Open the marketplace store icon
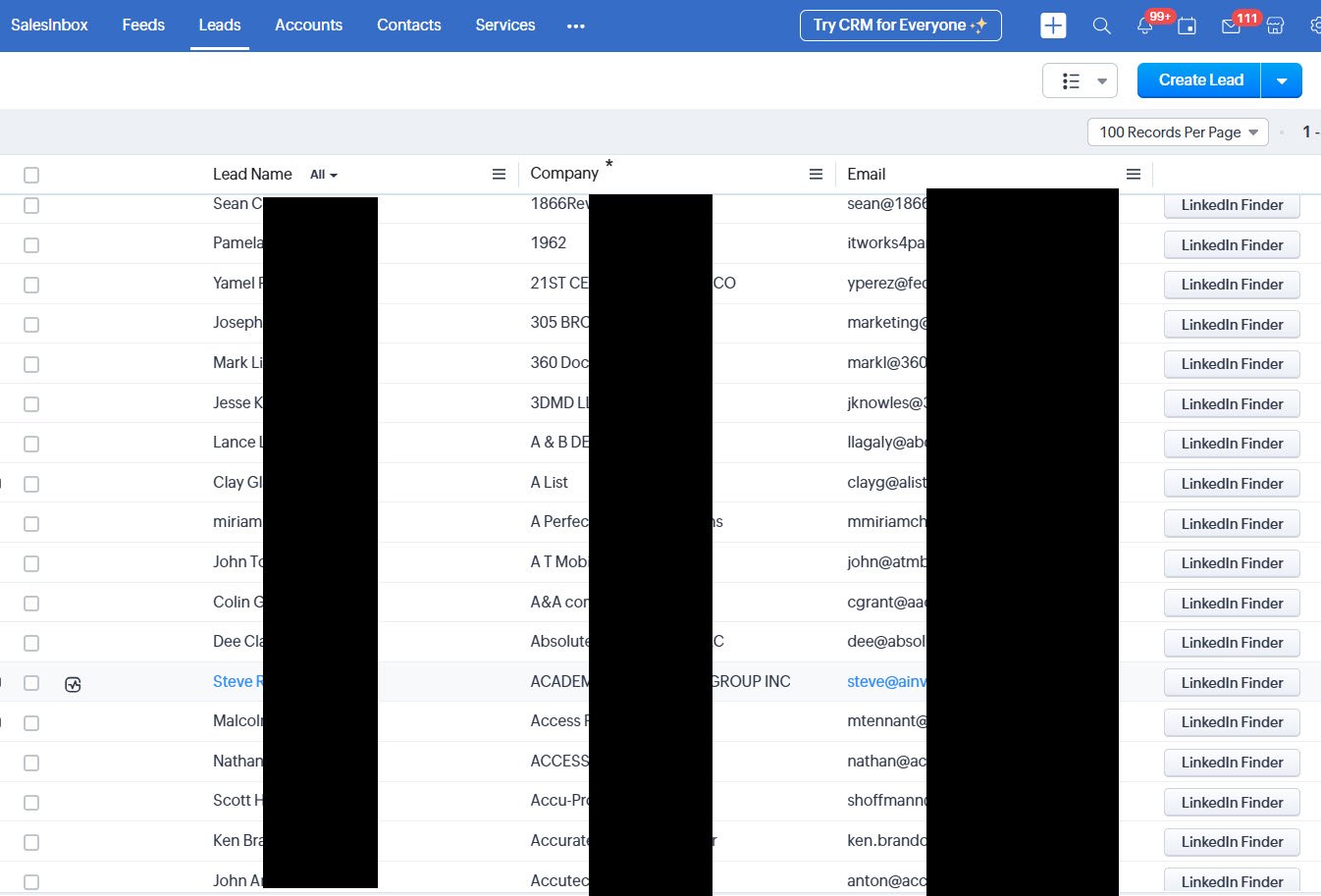The height and width of the screenshot is (896, 1321). [1275, 26]
